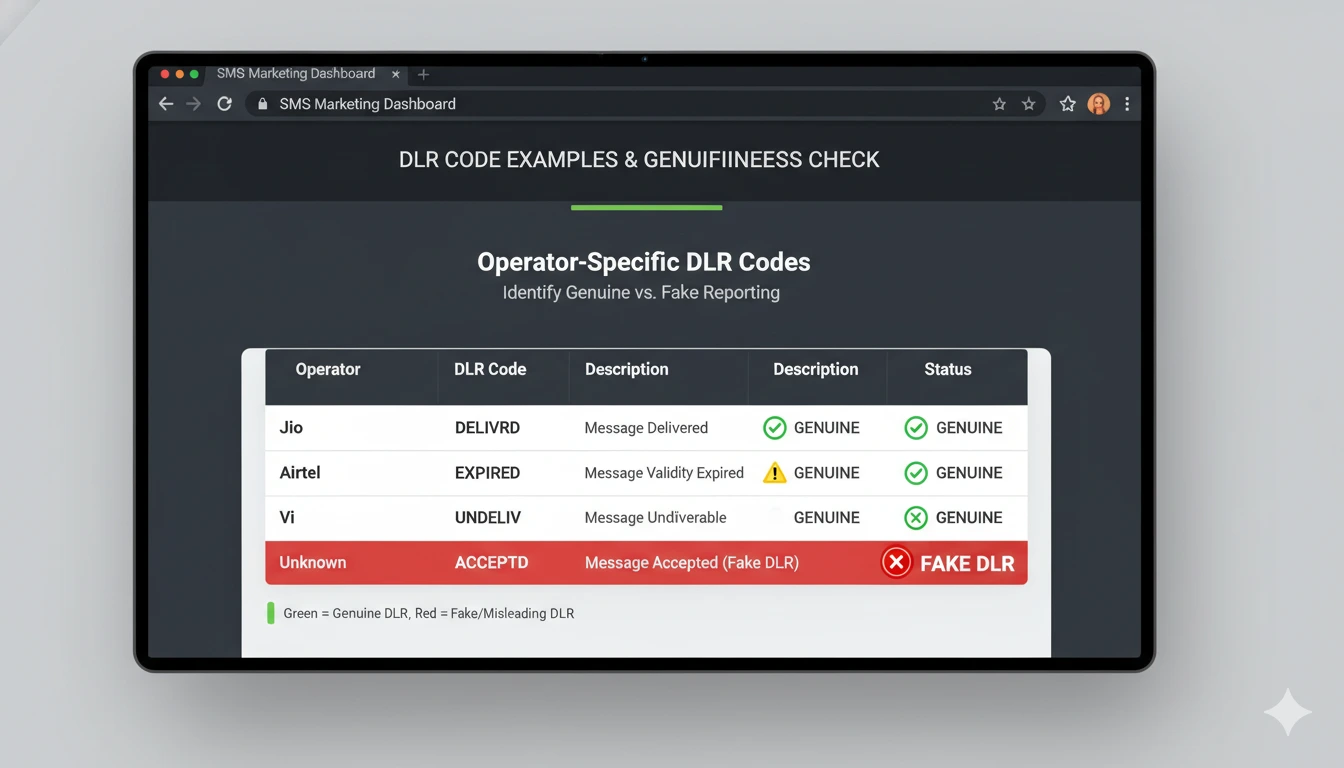Click the yellow warning triangle in the Airtel row
Screen dimensions: 1344x768
click(774, 472)
